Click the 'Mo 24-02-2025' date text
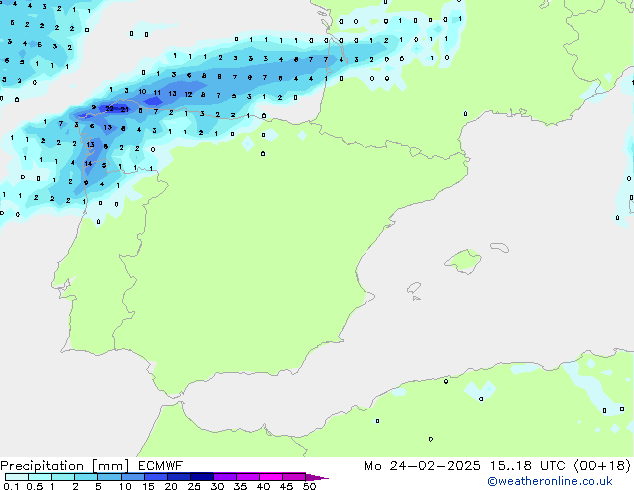The image size is (634, 490). pos(422,466)
